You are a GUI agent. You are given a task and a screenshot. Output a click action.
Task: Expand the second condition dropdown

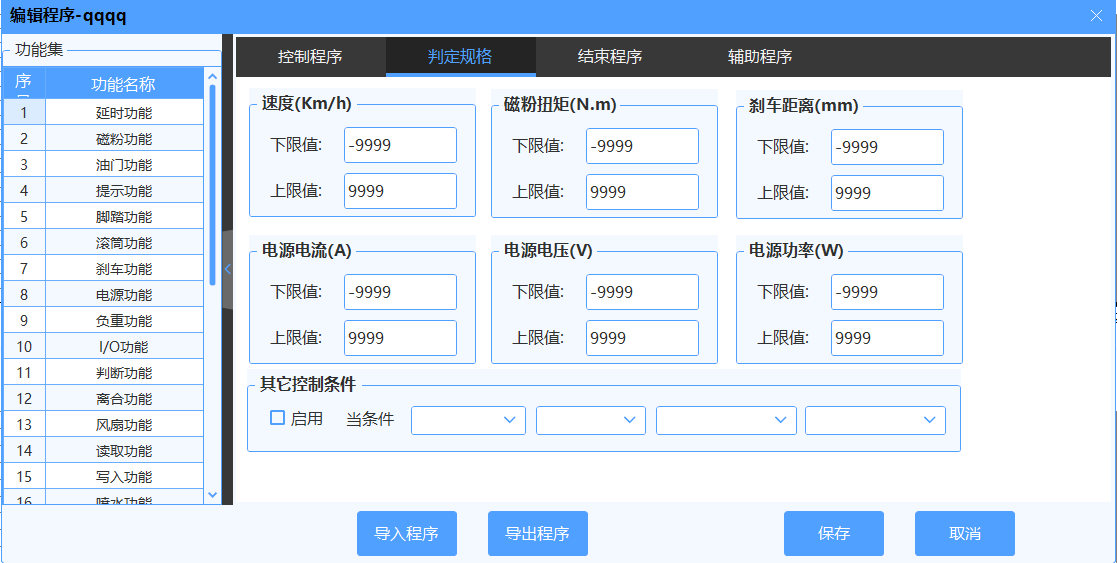click(591, 420)
